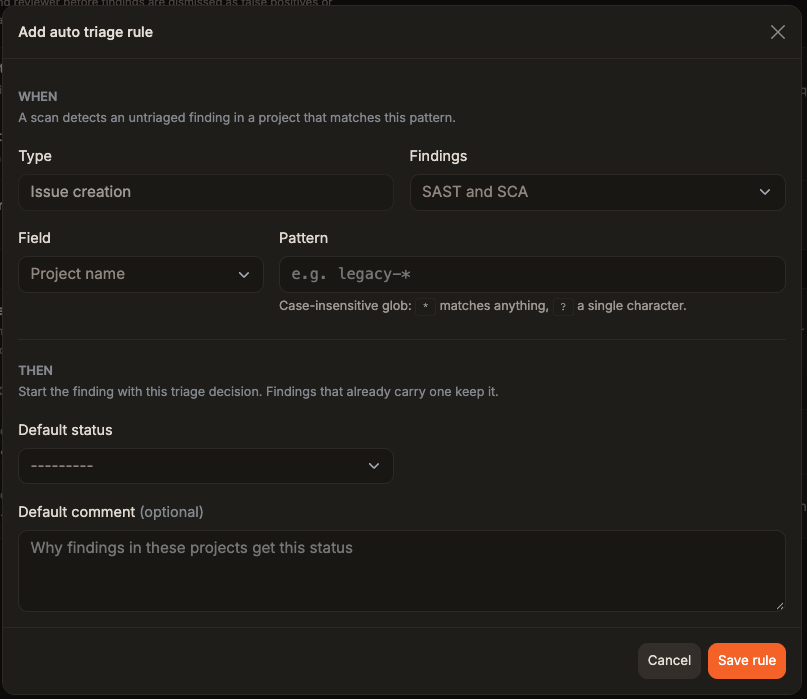Close the Add auto triage rule dialog
Screen dimensions: 807x699
pyautogui.click(x=777, y=32)
